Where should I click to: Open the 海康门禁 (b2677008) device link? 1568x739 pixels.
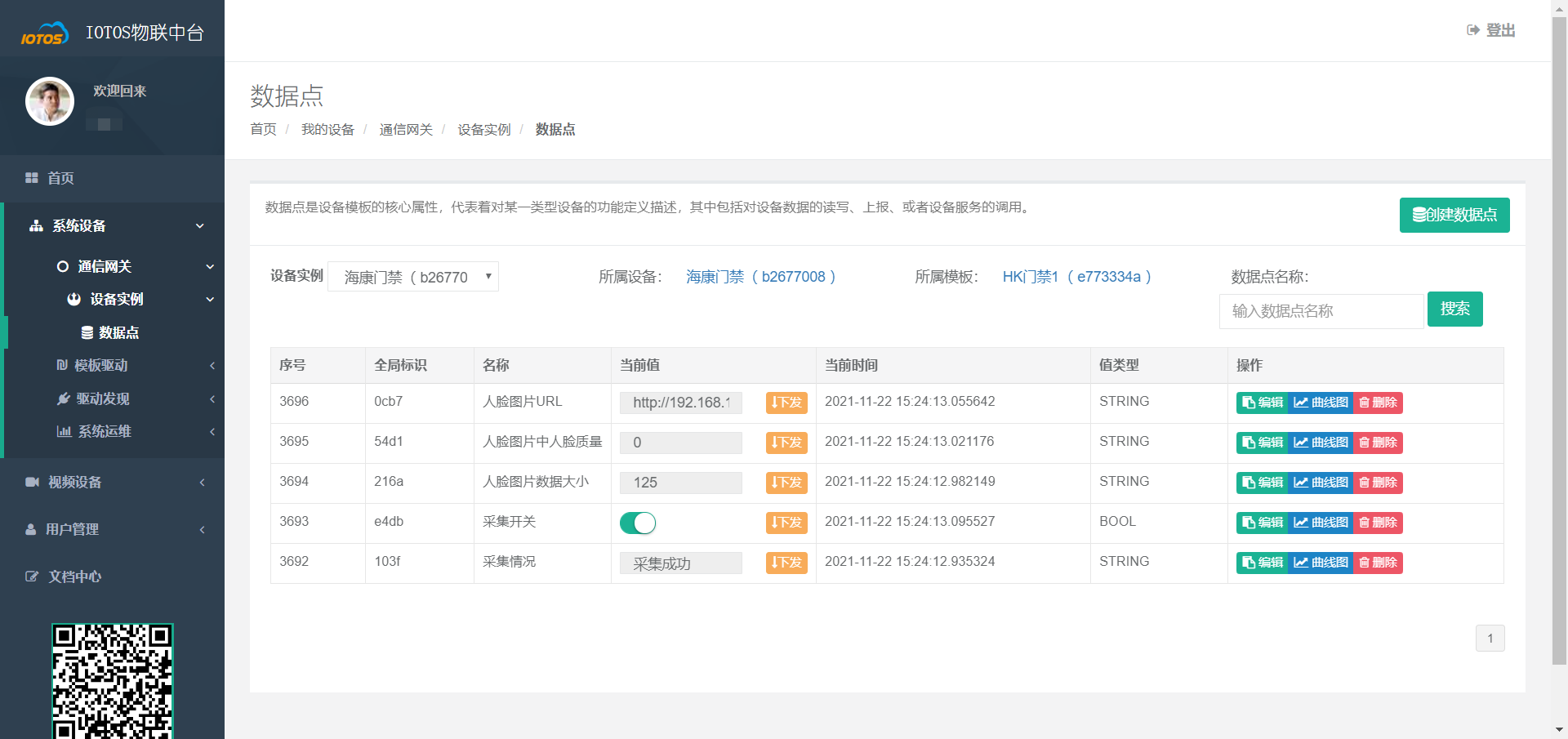[760, 277]
